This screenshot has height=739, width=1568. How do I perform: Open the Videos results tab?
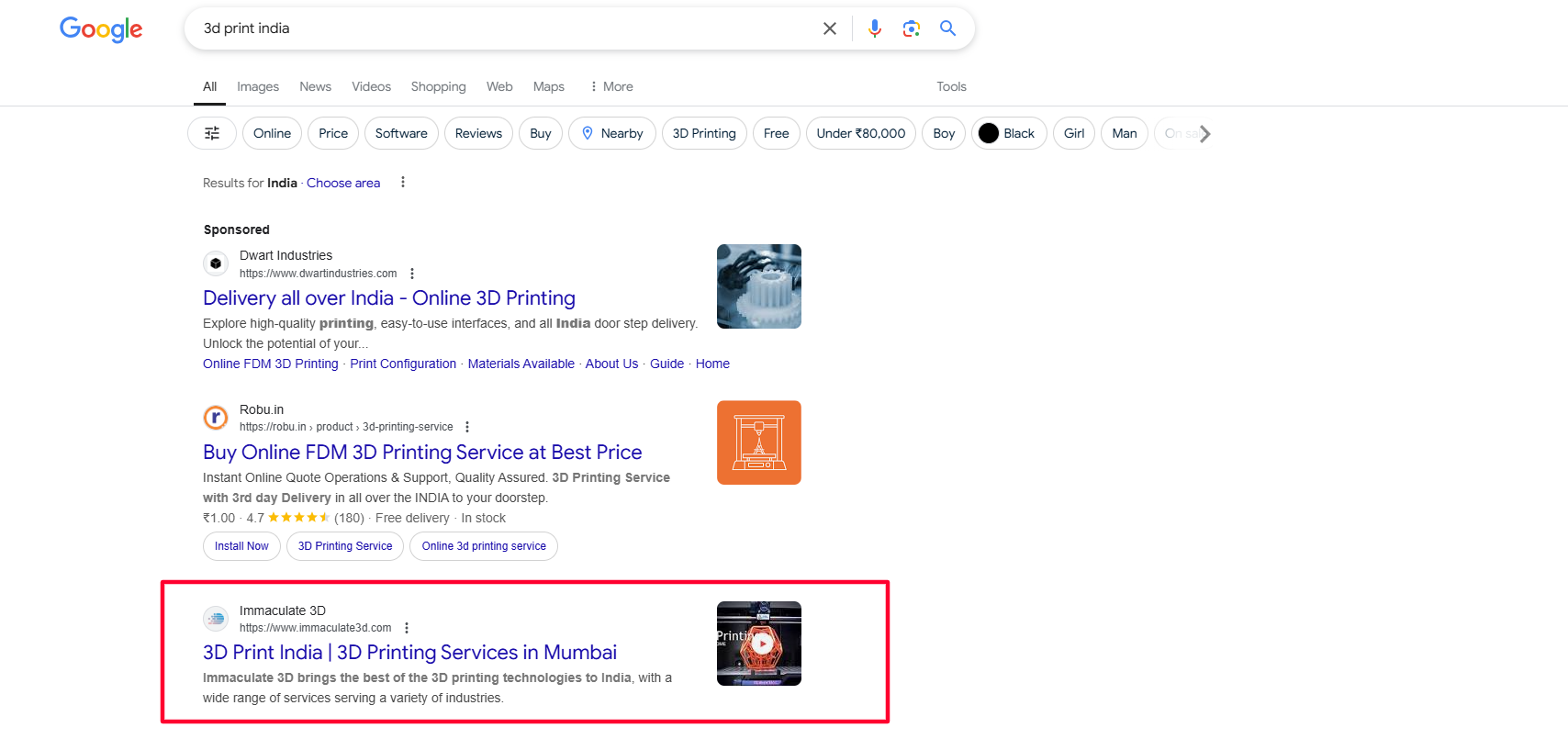pyautogui.click(x=371, y=86)
